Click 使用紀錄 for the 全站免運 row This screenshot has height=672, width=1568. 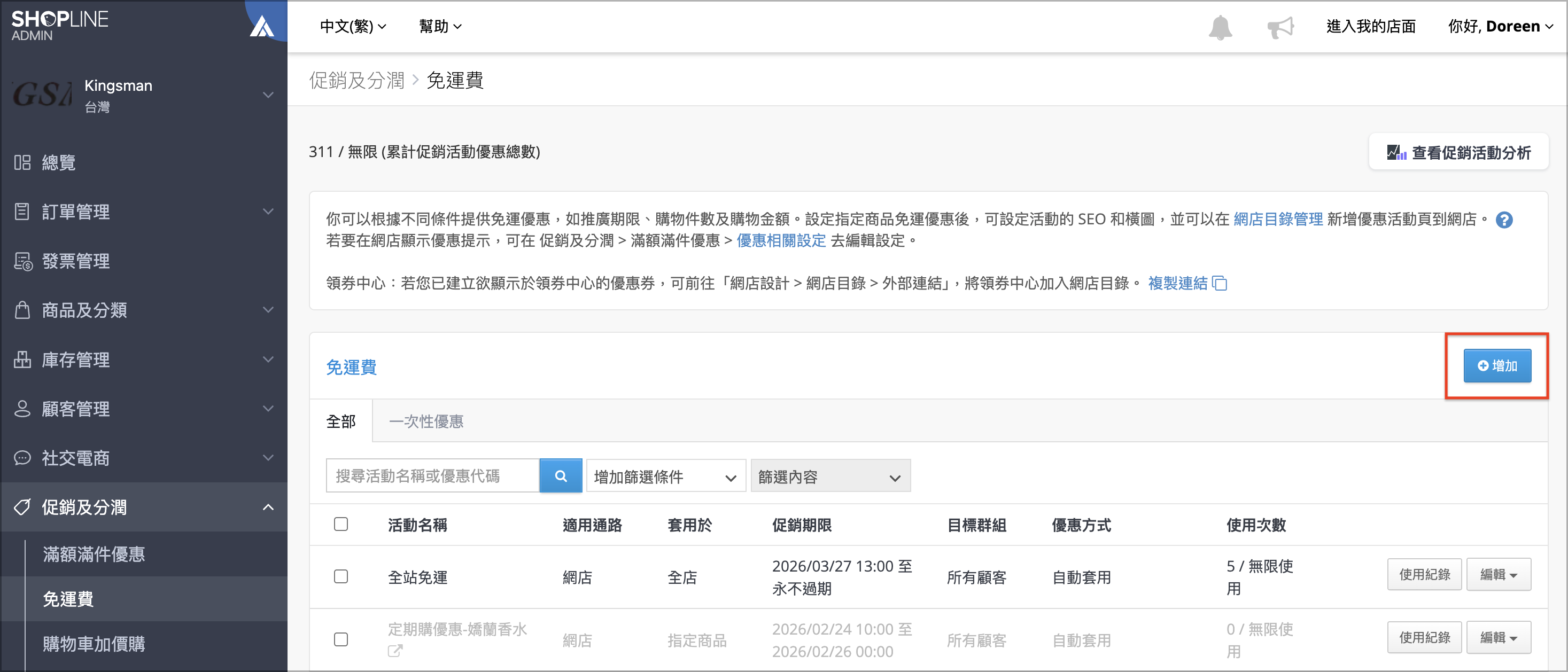[x=1424, y=574]
